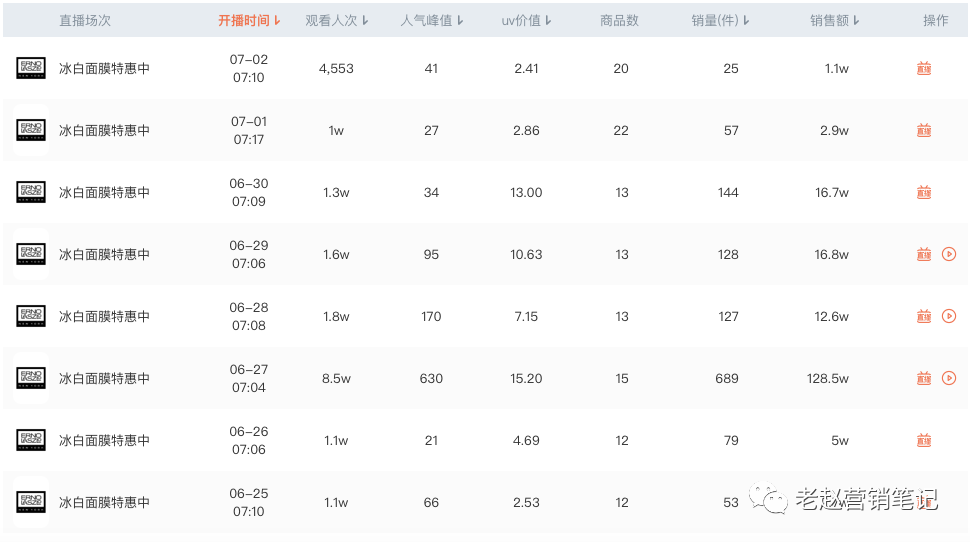The height and width of the screenshot is (542, 970).
Task: Sort by 观看人次 column
Action: 337,21
